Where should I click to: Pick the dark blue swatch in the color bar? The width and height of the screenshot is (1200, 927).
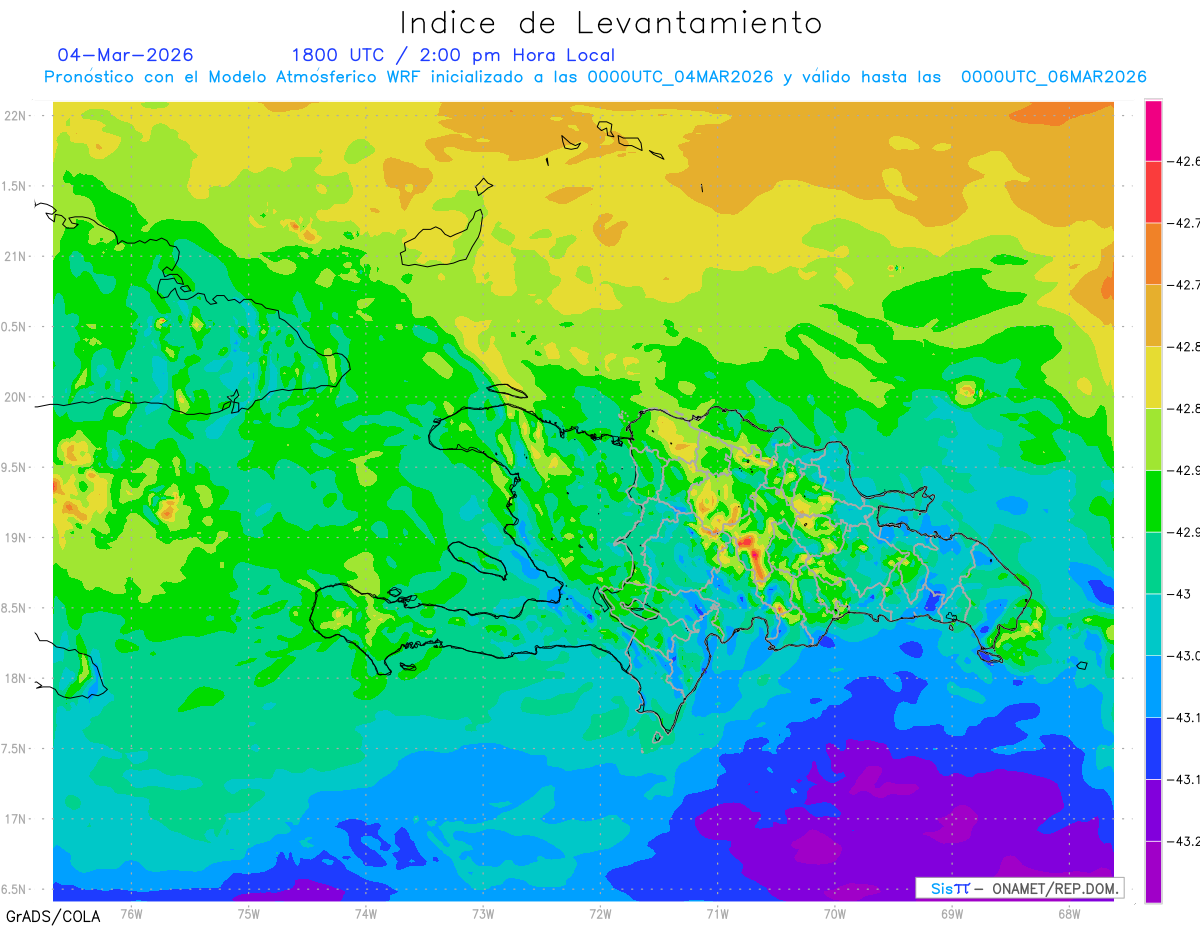[x=1153, y=747]
